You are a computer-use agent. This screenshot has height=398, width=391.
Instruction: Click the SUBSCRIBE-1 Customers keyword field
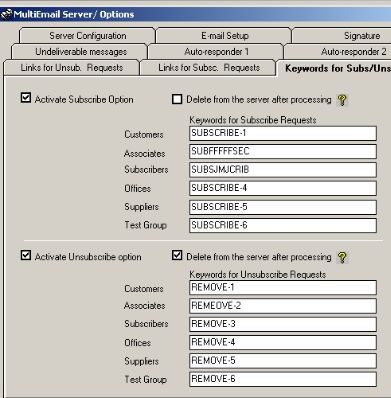click(283, 133)
